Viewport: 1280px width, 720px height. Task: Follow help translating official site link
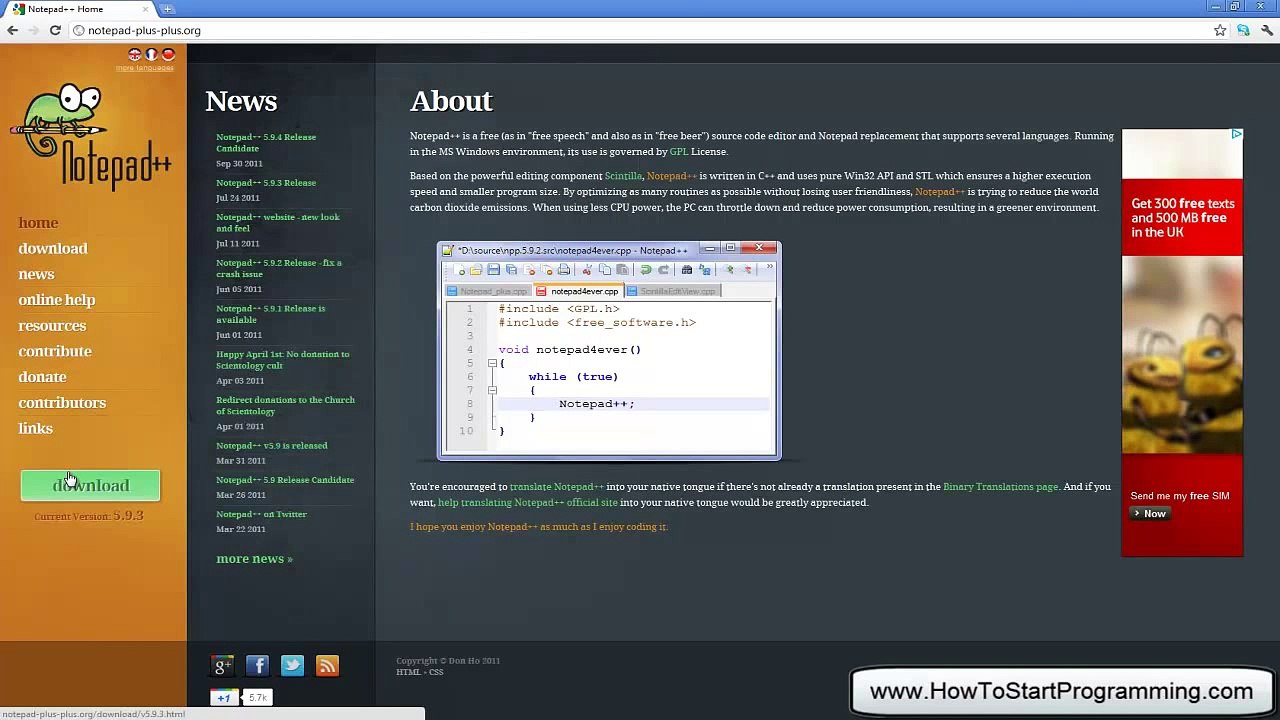[528, 503]
